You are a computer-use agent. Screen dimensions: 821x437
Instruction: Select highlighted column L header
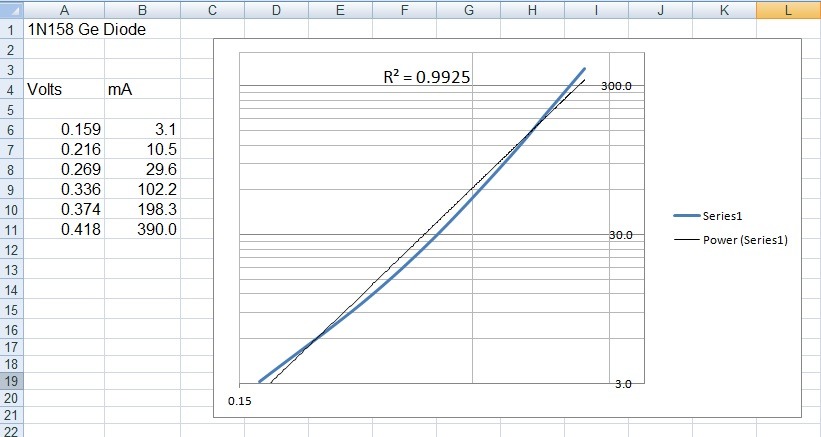(789, 10)
